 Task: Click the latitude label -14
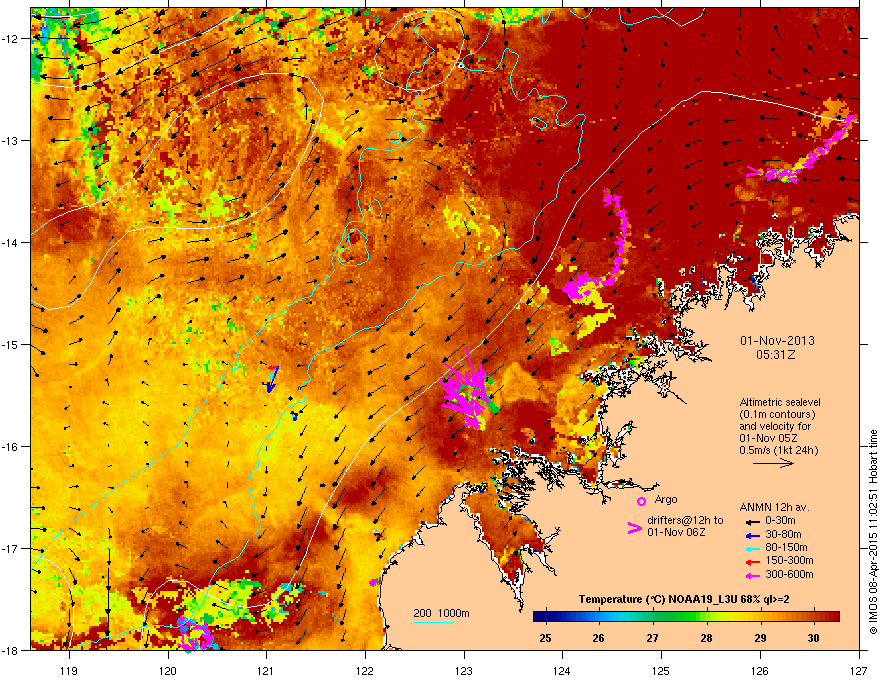tap(10, 243)
